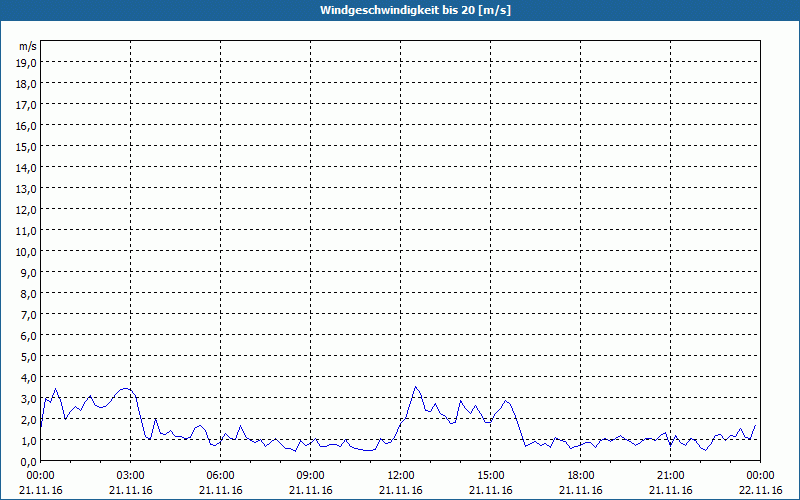Click the '17,0' y-axis label

(x=28, y=105)
